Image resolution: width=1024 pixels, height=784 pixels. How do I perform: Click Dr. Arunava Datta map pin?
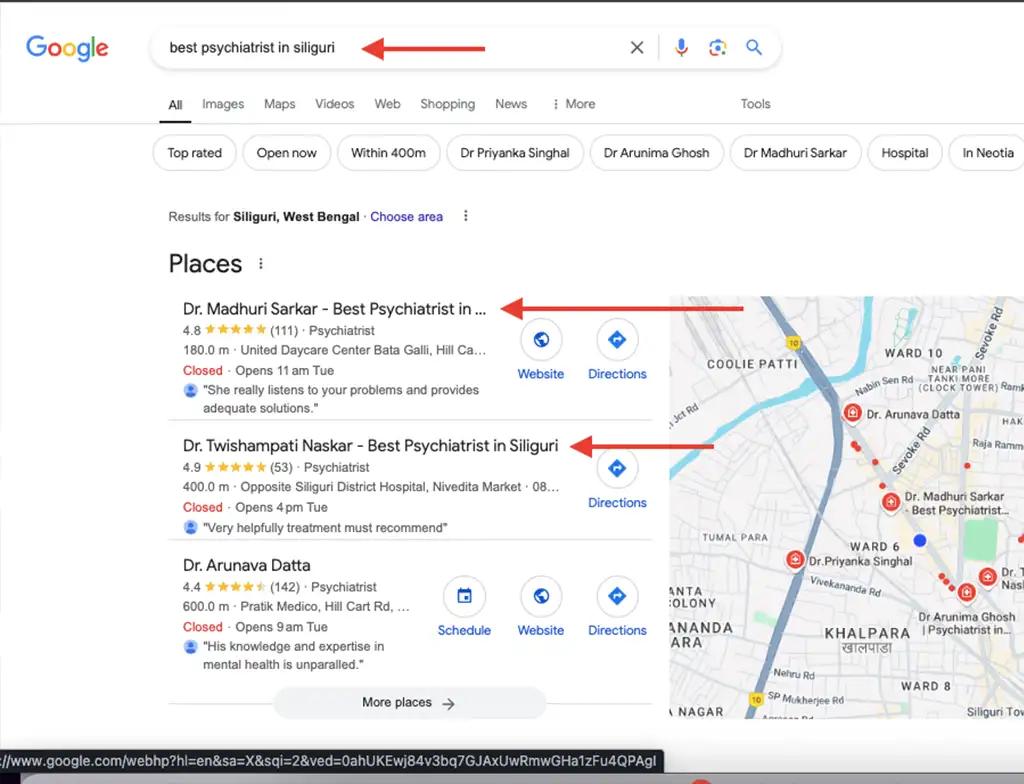(852, 413)
